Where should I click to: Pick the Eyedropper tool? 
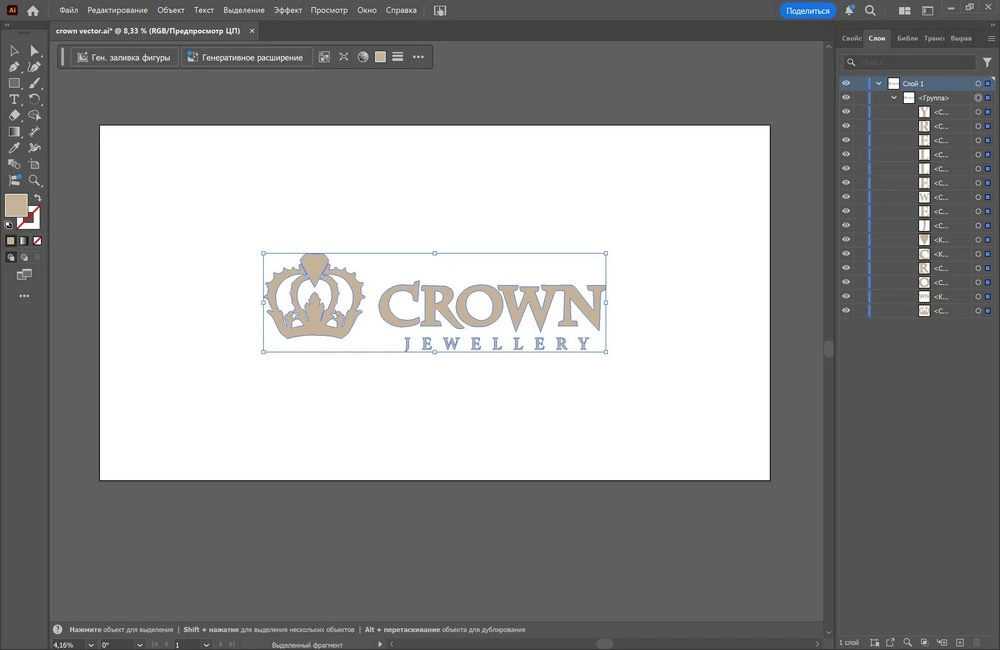[14, 148]
